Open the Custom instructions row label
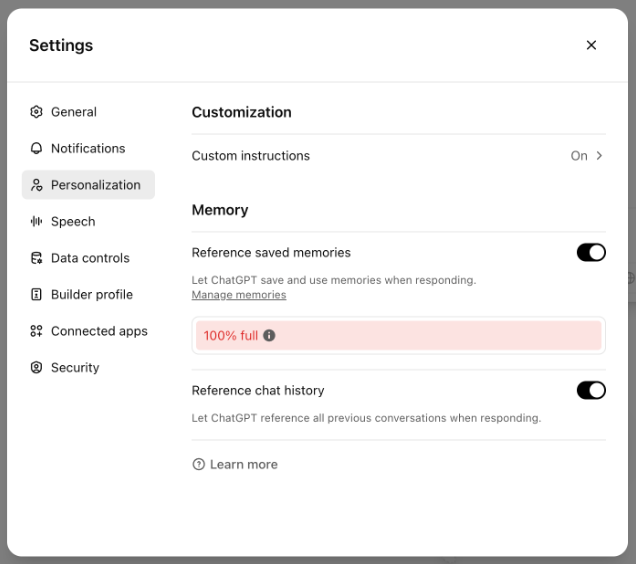Viewport: 636px width, 564px height. pyautogui.click(x=251, y=156)
